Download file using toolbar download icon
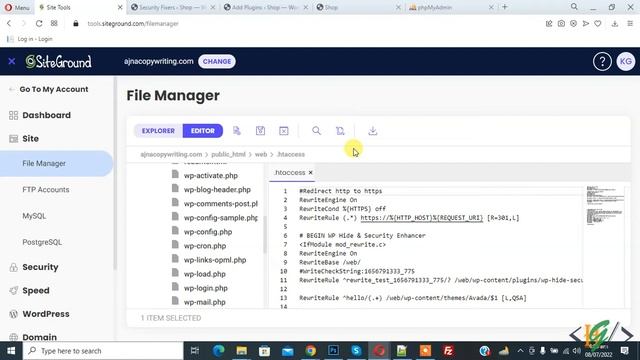Screen dimensions: 640x360 pyautogui.click(x=373, y=131)
